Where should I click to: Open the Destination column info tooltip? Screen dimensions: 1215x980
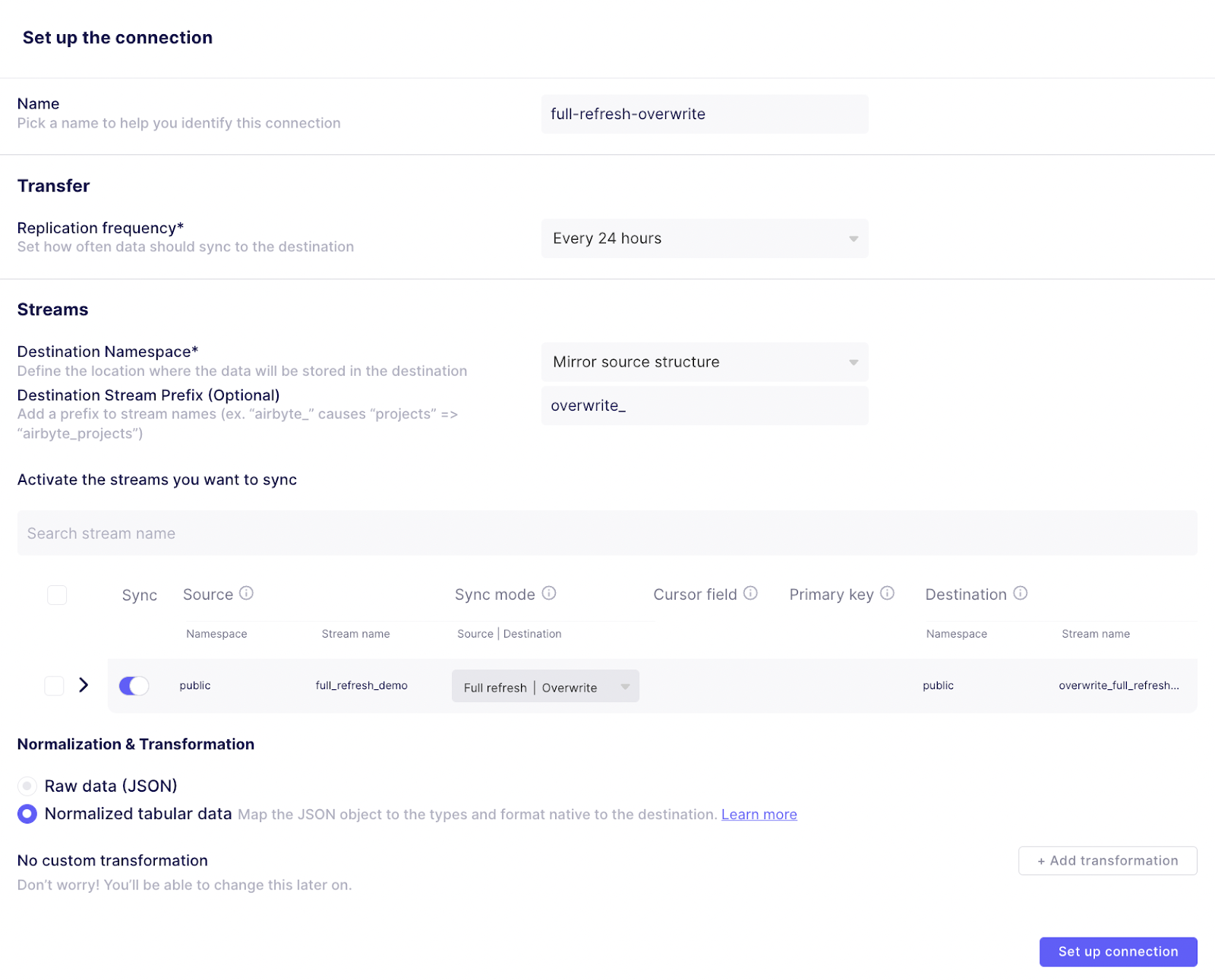(1022, 594)
